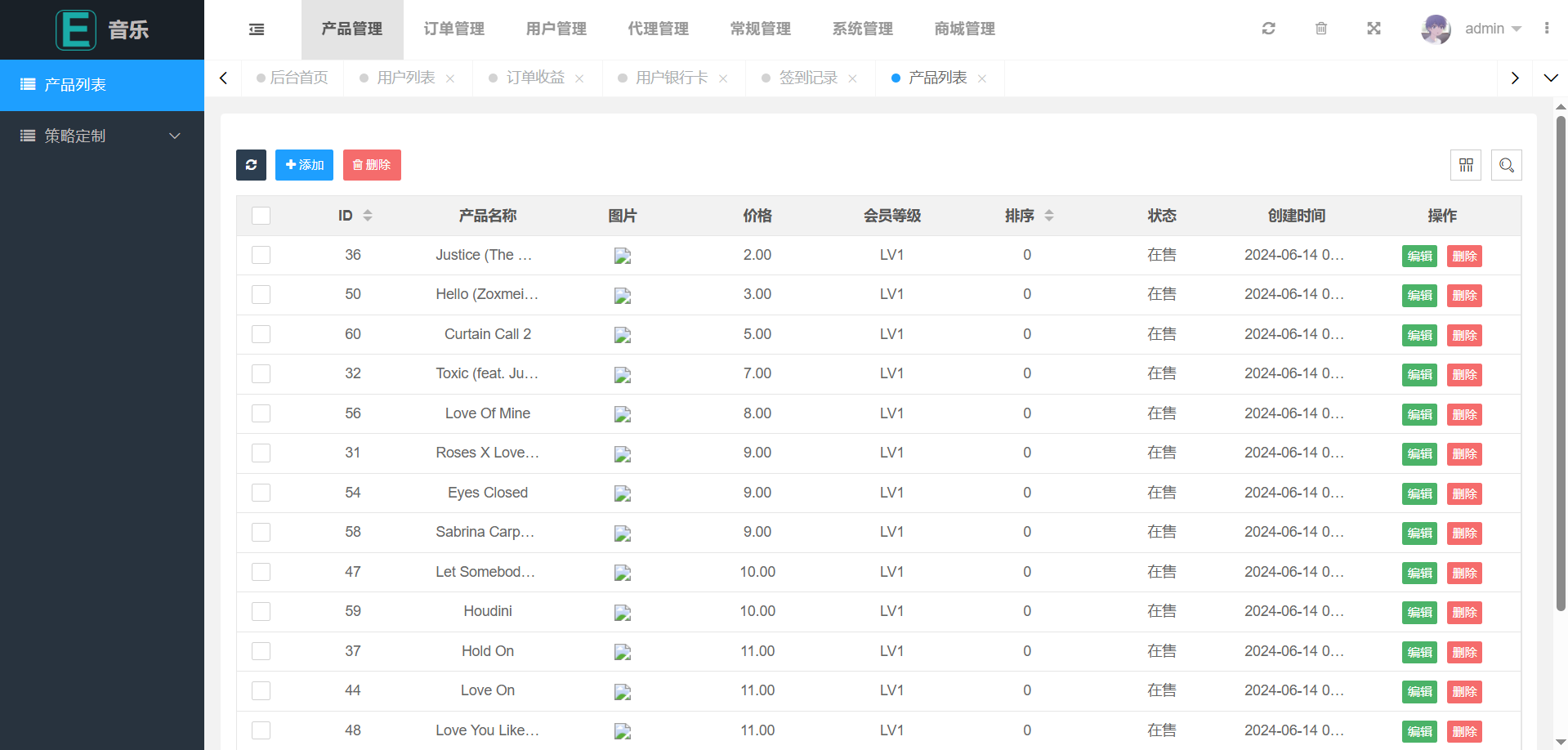
Task: Click the refresh icon in top header
Action: [1268, 29]
